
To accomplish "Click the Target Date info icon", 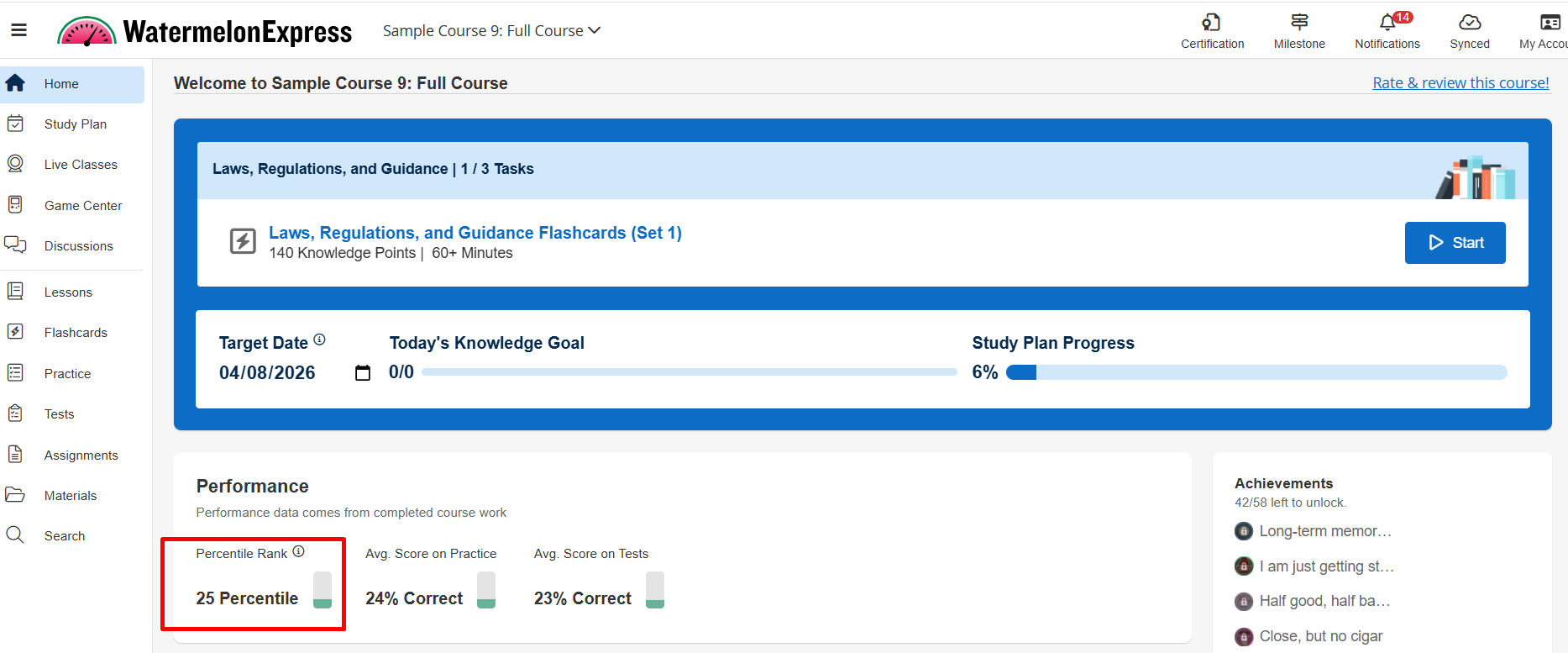I will (319, 340).
